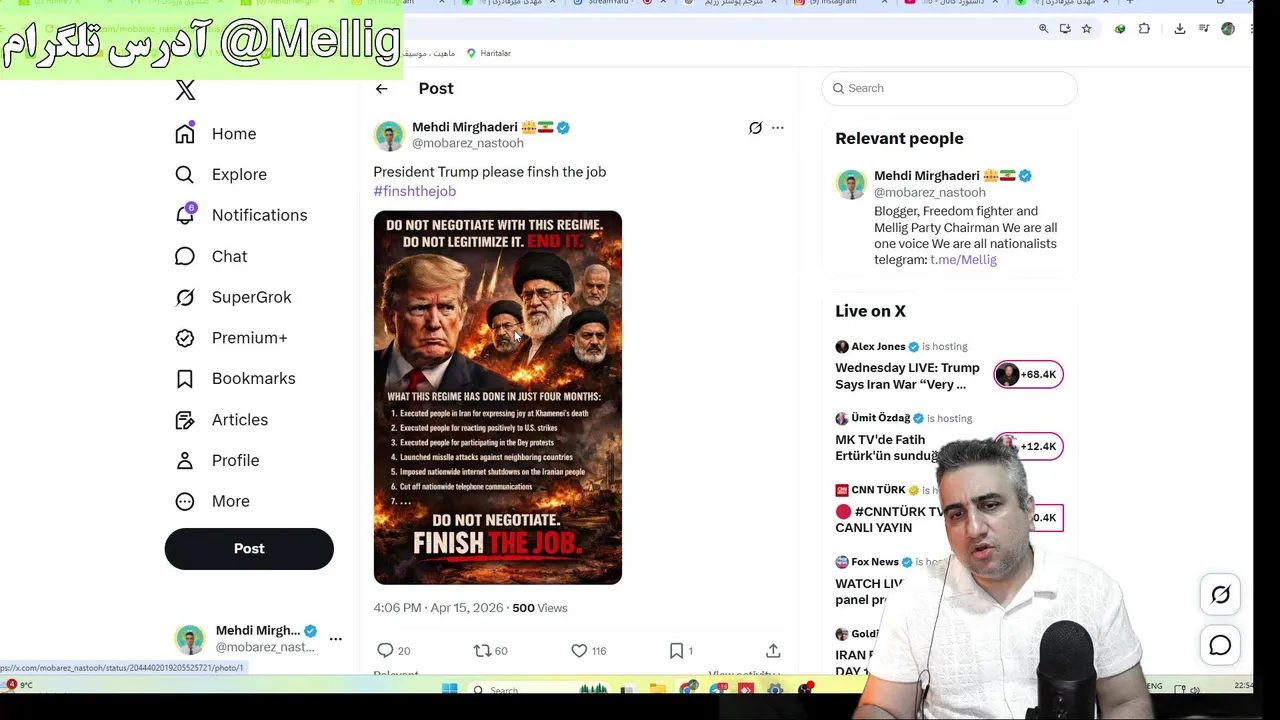This screenshot has height=720, width=1280.
Task: Open the Haritalar bookmark
Action: (488, 53)
